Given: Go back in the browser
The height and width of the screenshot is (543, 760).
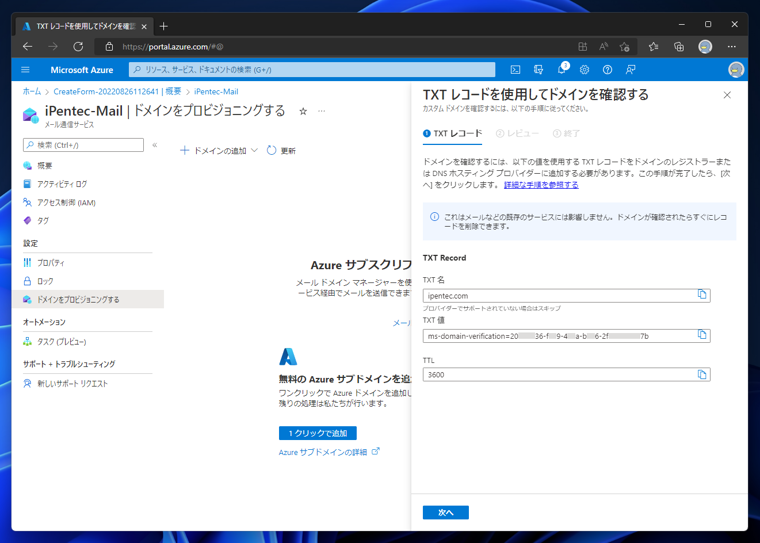Looking at the screenshot, I should coord(28,47).
